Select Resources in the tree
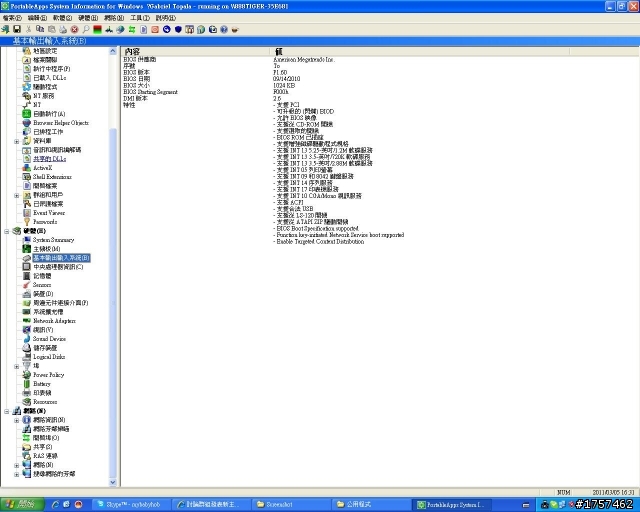Image resolution: width=640 pixels, height=512 pixels. [x=45, y=402]
